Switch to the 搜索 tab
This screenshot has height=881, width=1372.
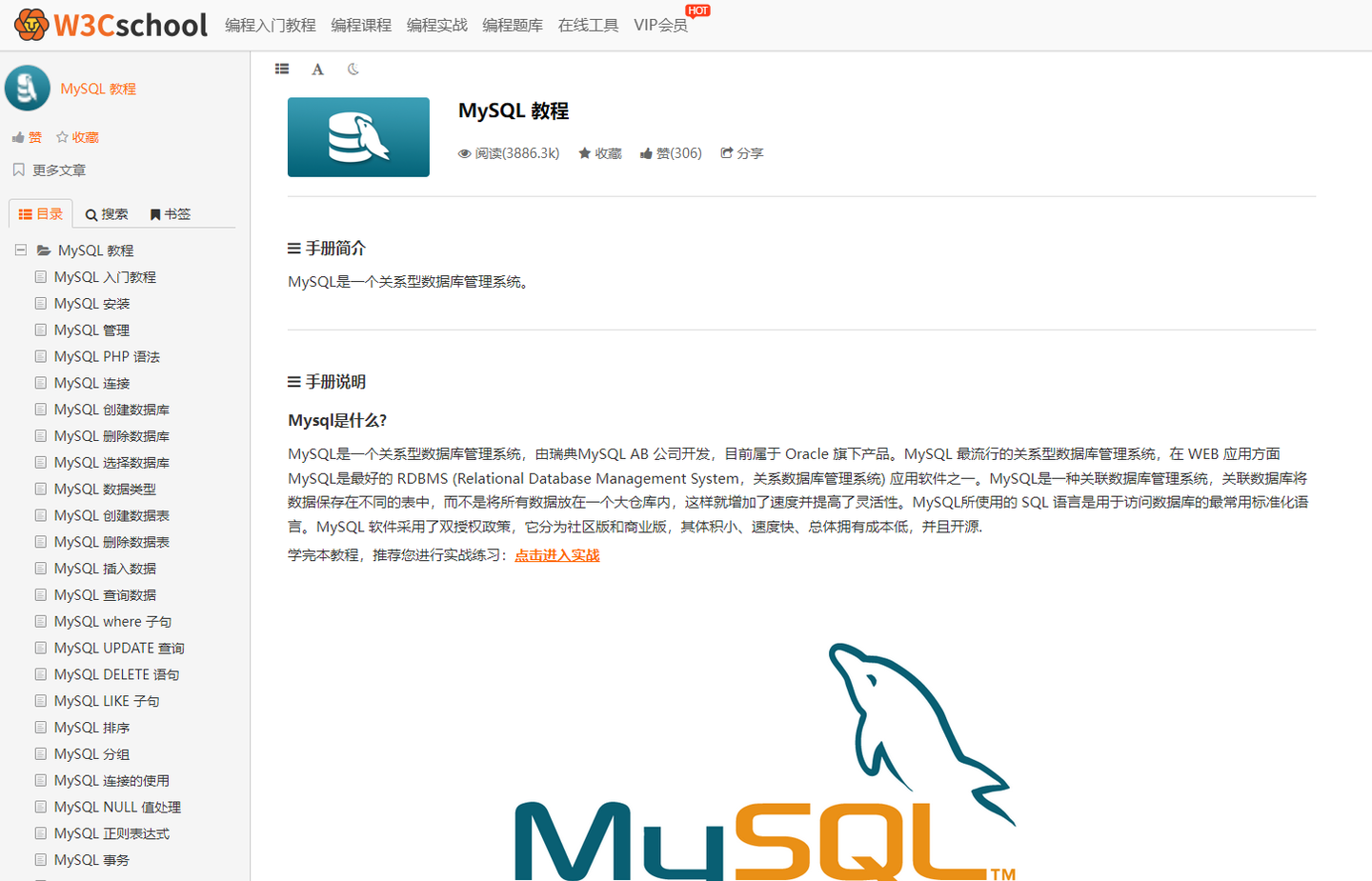pos(106,213)
